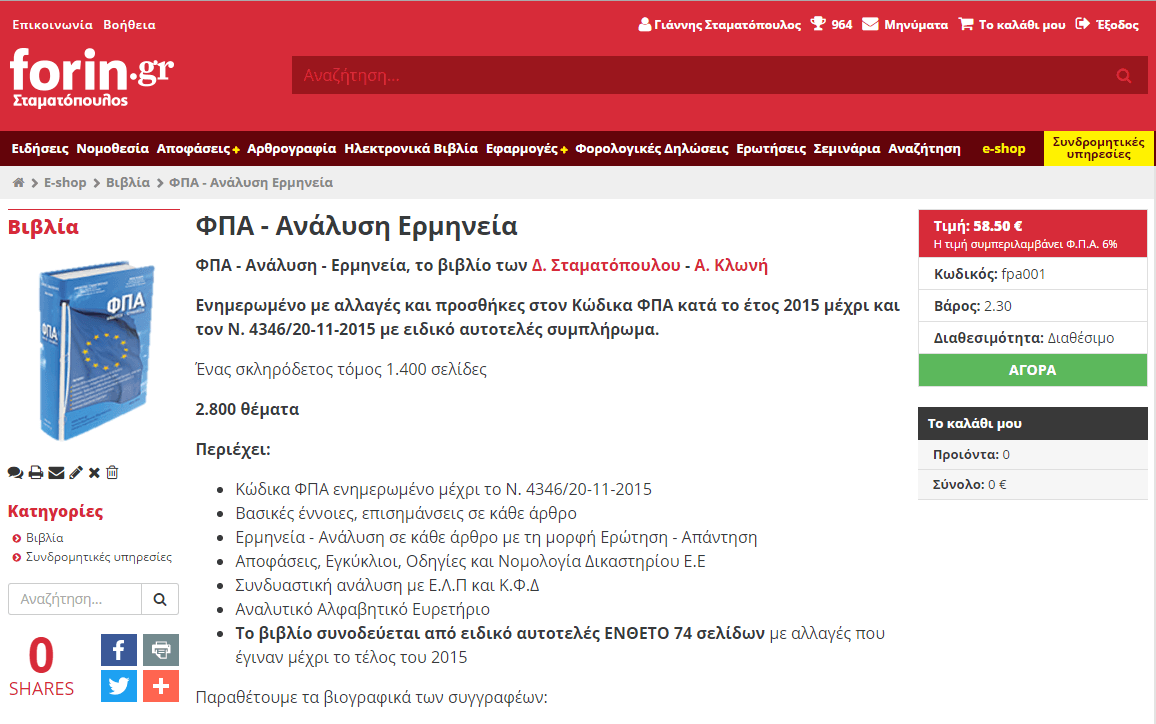Expand Εφαρμογές menu

[526, 148]
